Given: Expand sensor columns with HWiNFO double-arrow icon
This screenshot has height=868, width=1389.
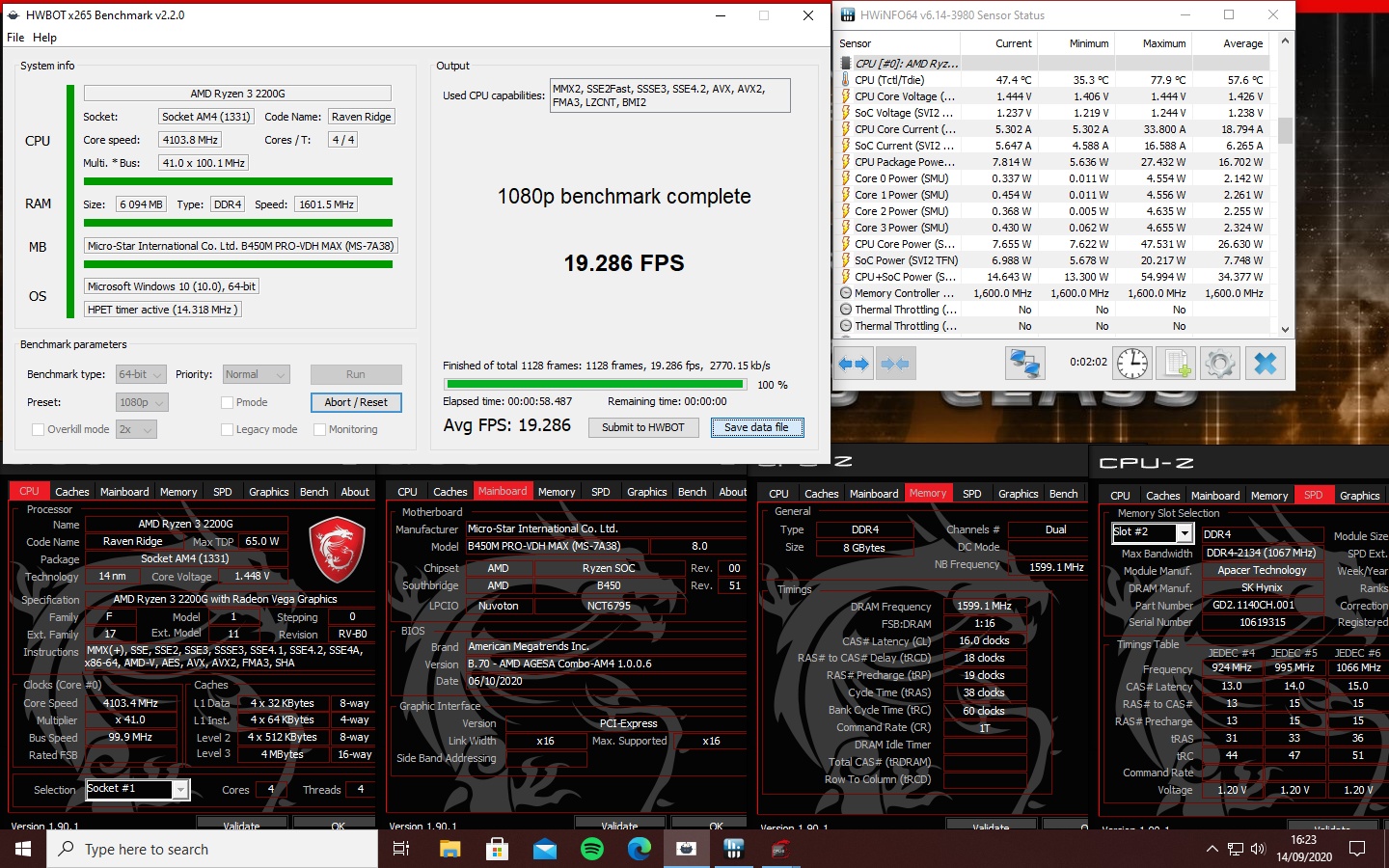Looking at the screenshot, I should pyautogui.click(x=854, y=364).
